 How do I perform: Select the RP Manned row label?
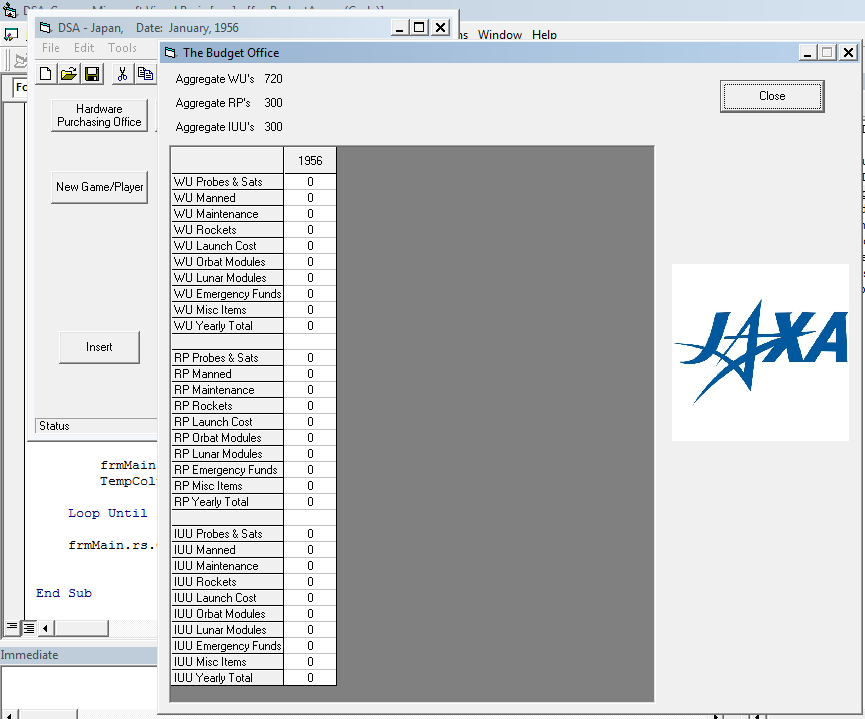pyautogui.click(x=227, y=374)
